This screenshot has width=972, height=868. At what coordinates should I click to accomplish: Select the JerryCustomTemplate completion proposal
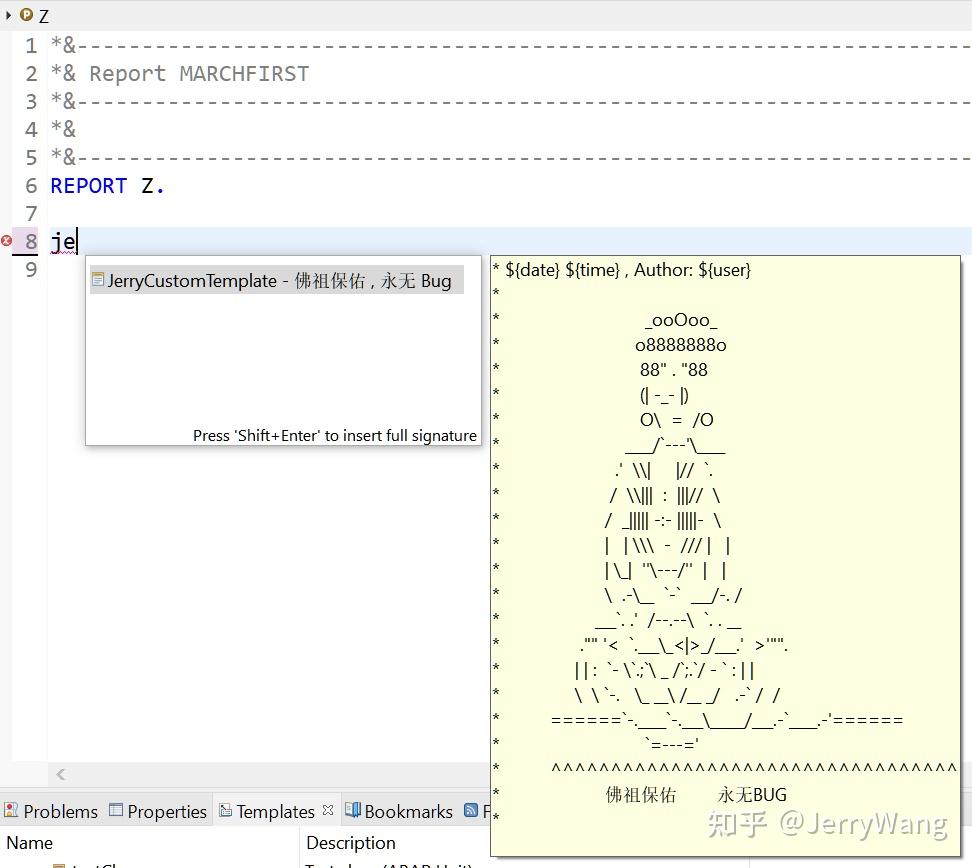click(x=270, y=280)
